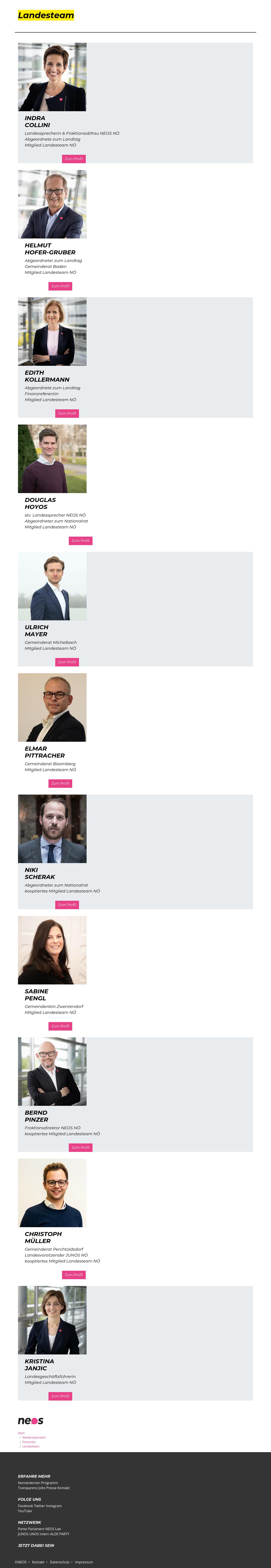Viewport: 271px width, 1568px height.
Task: Click Ulrich Mayer's portrait photo
Action: click(52, 586)
